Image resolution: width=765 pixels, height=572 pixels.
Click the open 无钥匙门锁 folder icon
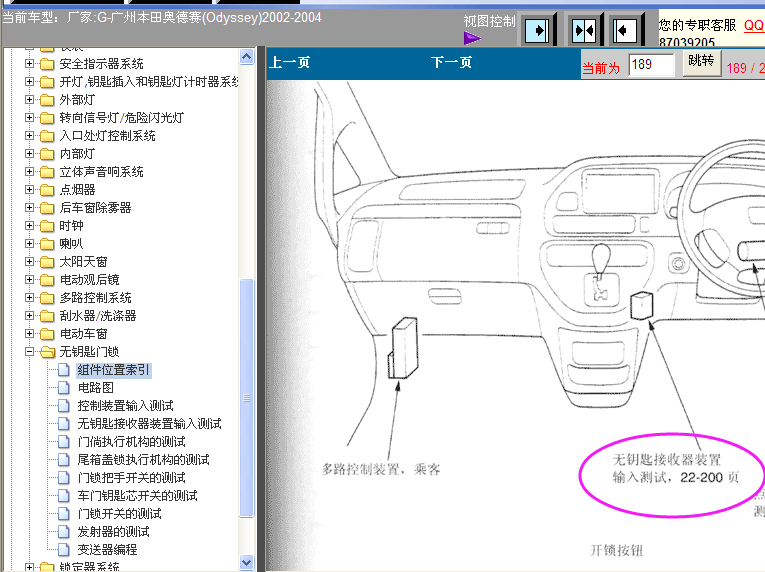coord(47,352)
